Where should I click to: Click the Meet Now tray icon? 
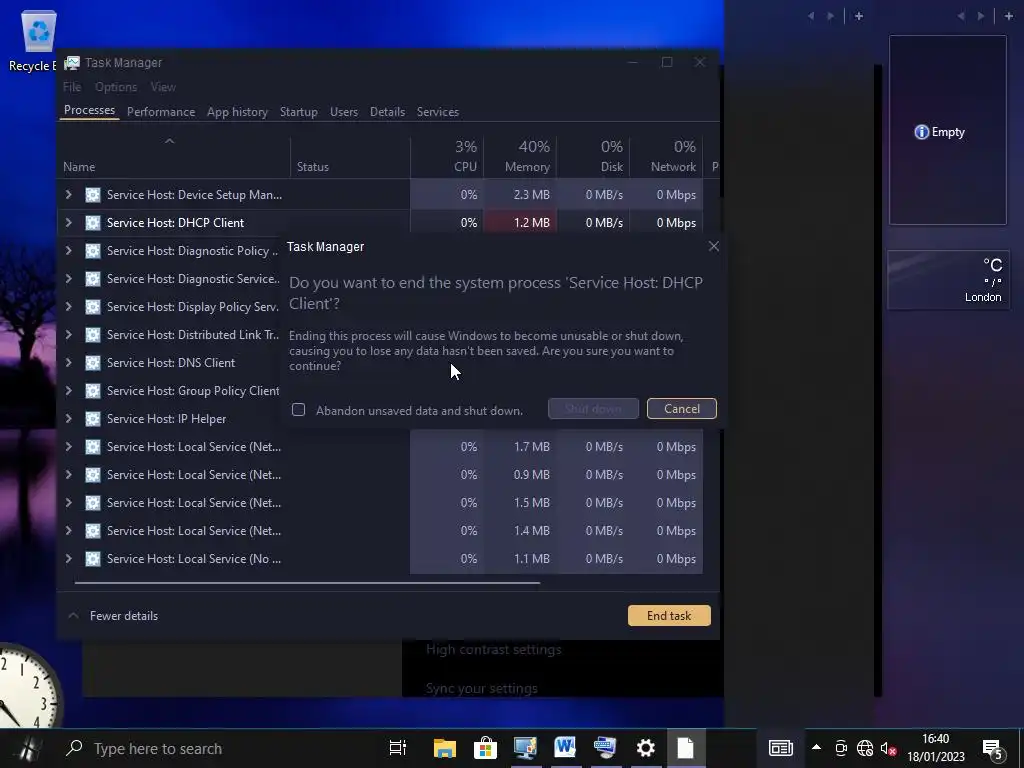[x=841, y=748]
